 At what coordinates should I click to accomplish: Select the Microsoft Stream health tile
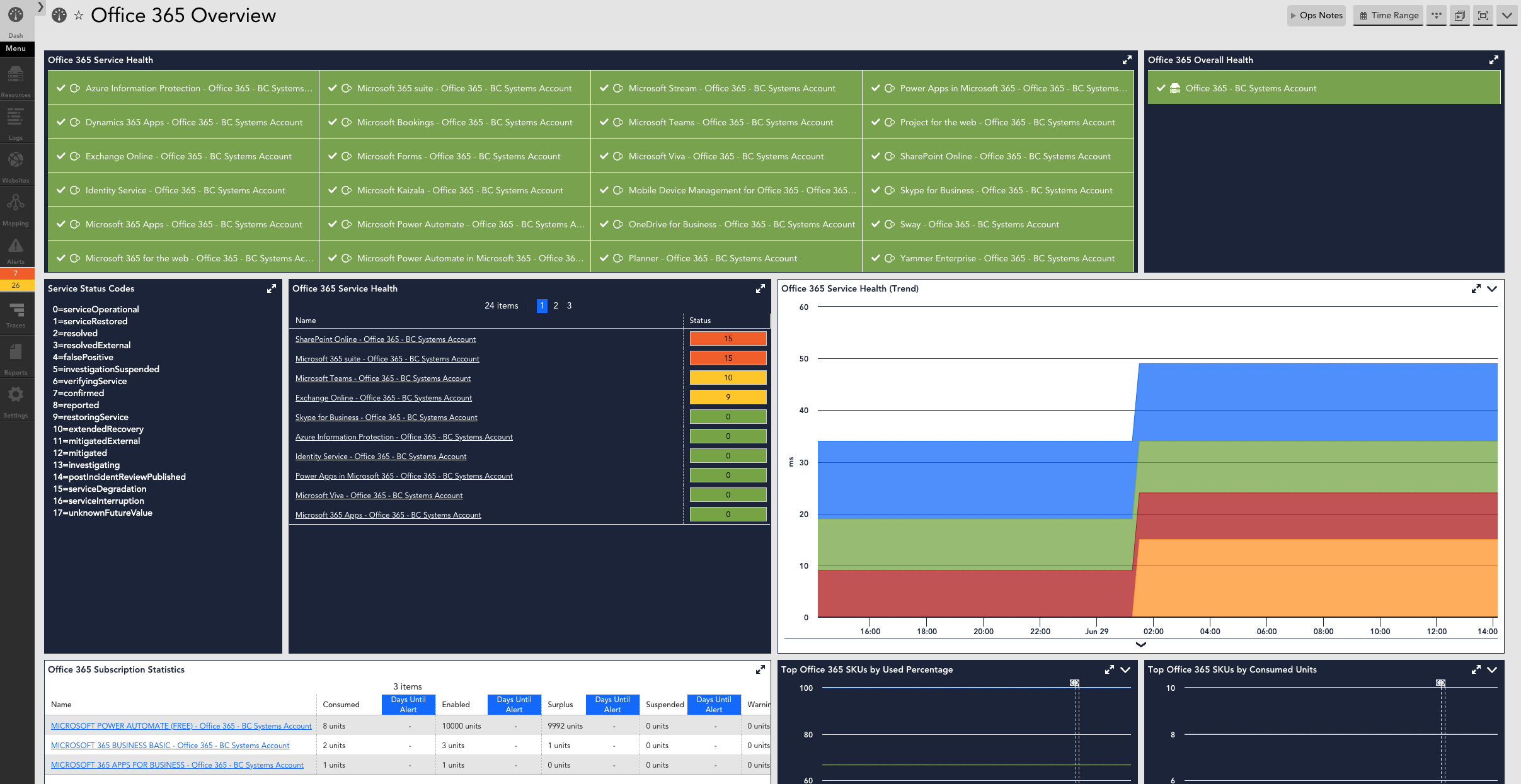point(726,88)
